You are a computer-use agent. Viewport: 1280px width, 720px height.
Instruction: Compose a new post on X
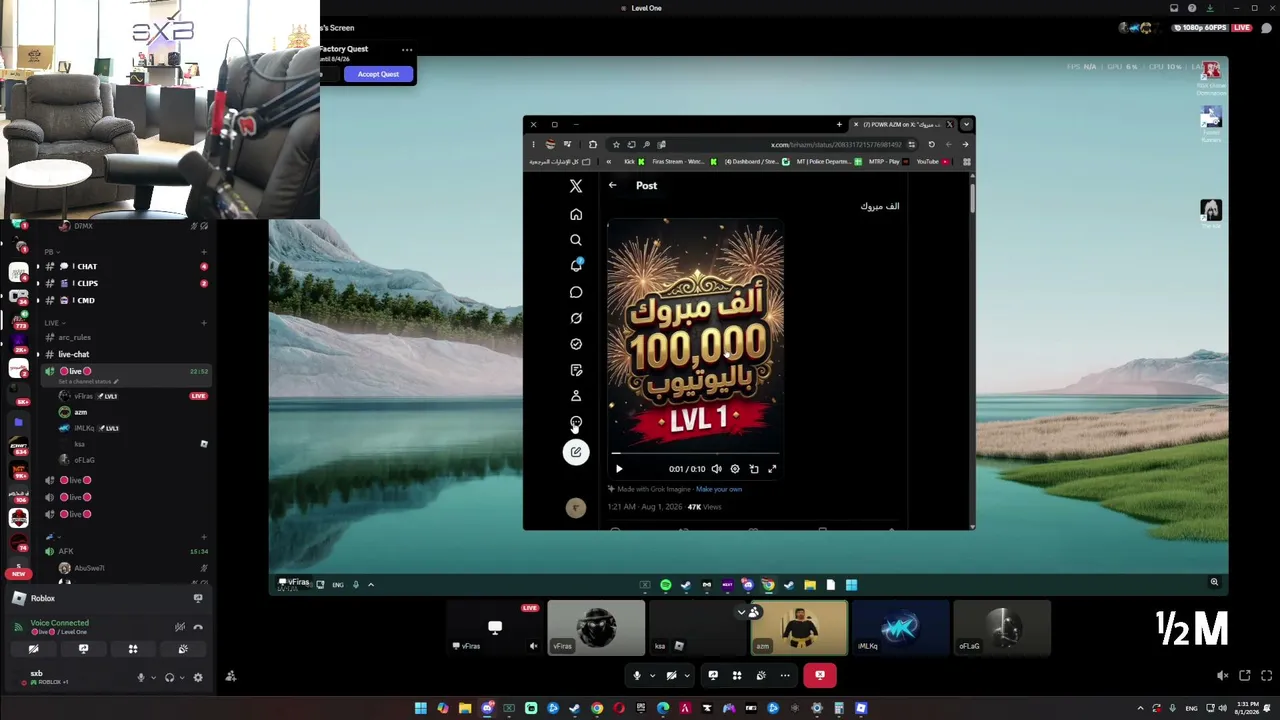[576, 452]
